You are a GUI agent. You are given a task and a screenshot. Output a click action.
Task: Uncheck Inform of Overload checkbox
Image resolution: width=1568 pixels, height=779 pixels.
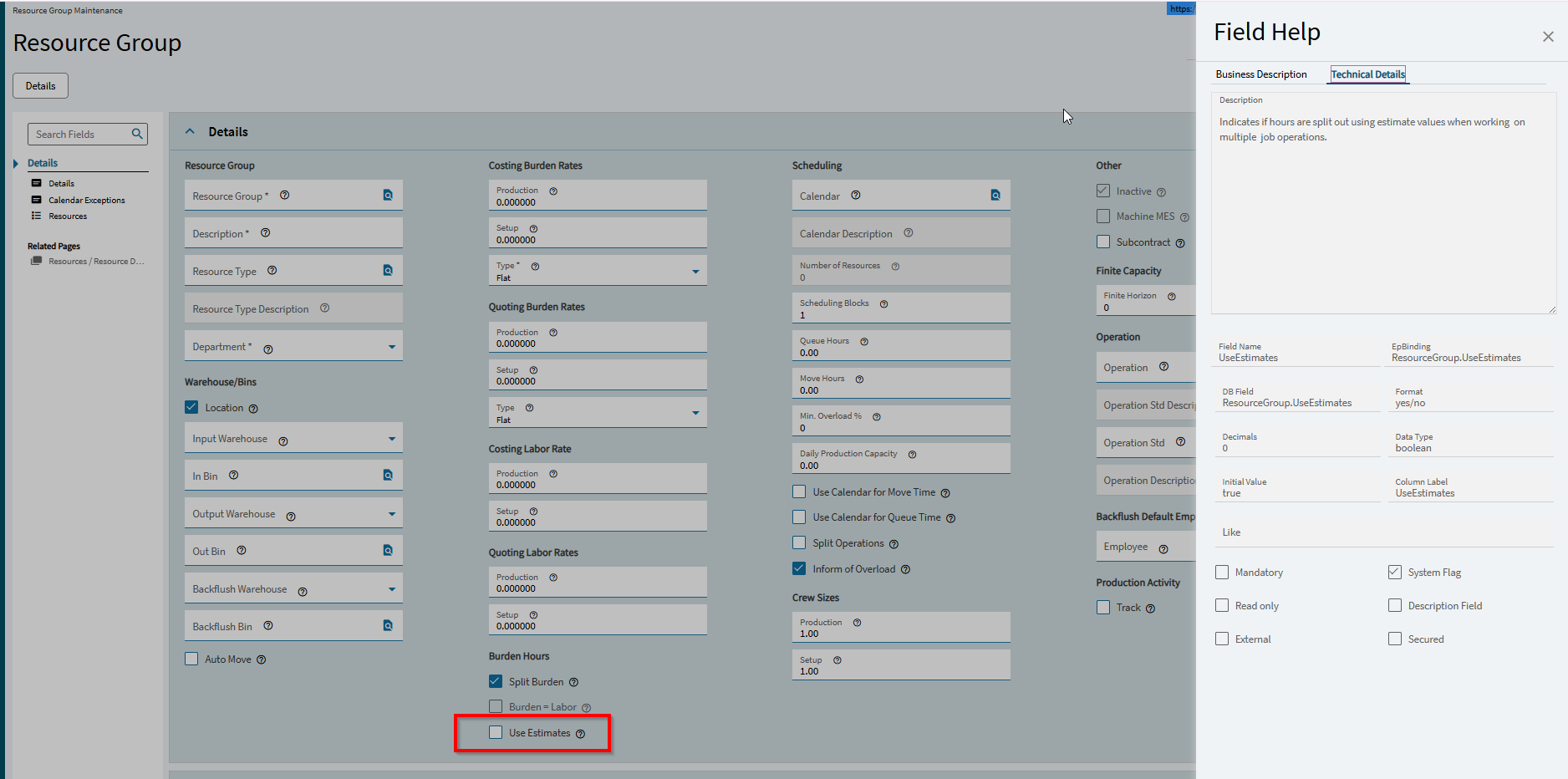point(799,568)
